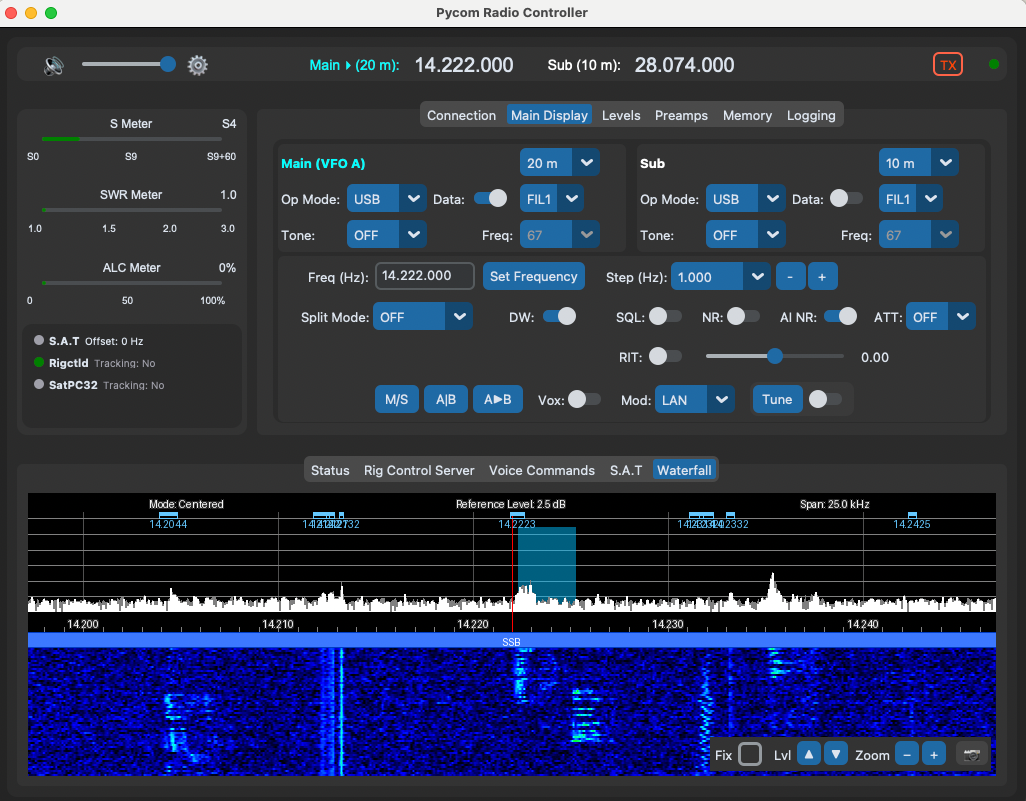Screen dimensions: 1026x801
Task: Click the A|B VFO button
Action: click(x=446, y=400)
